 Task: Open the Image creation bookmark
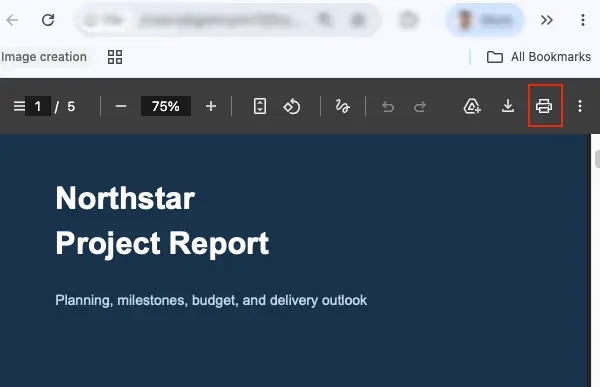coord(44,57)
